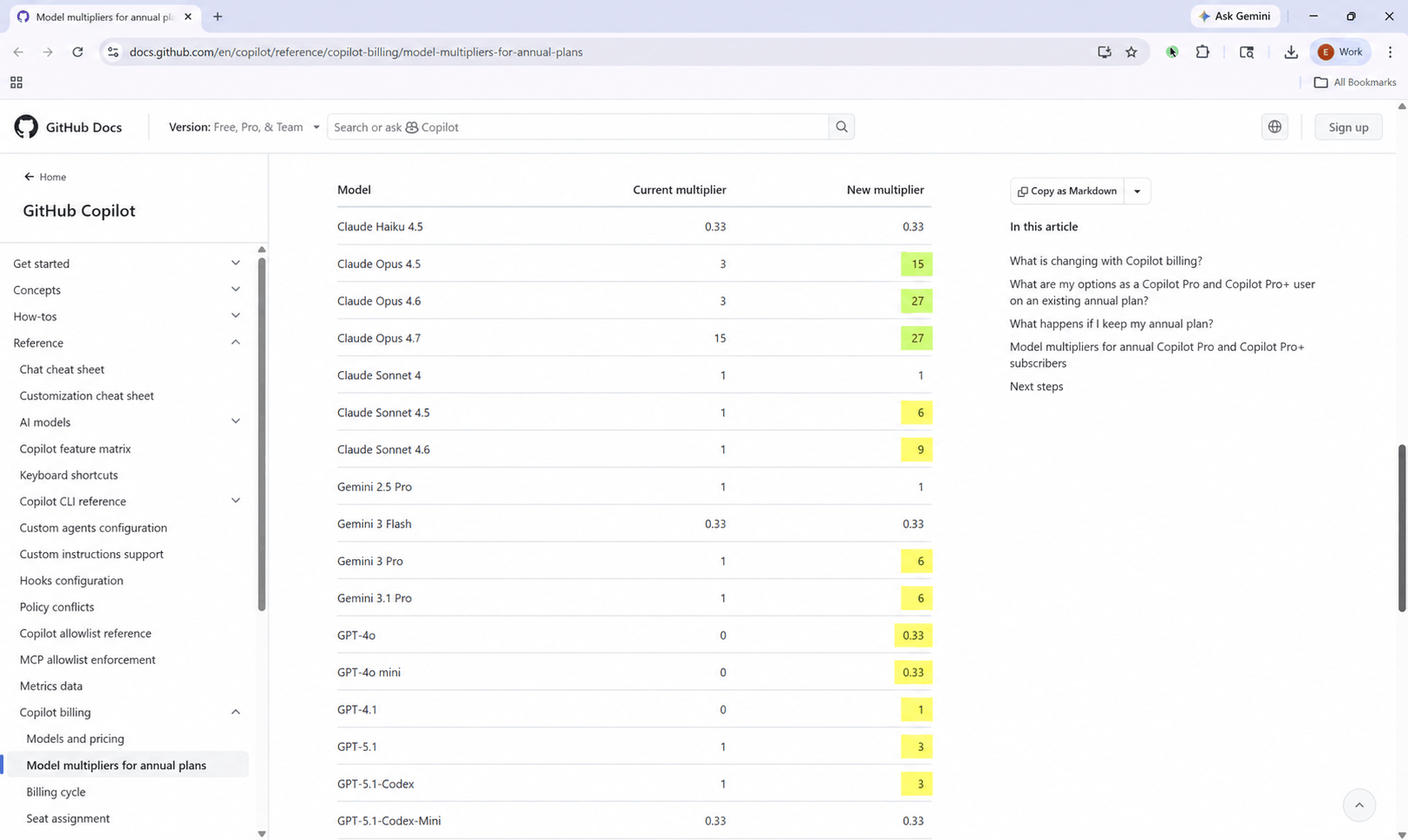Reload the page with refresh icon
1408x840 pixels.
[77, 52]
